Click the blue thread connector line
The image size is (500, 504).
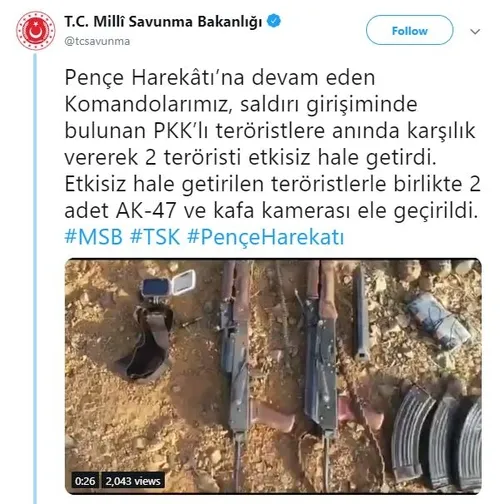click(x=35, y=279)
